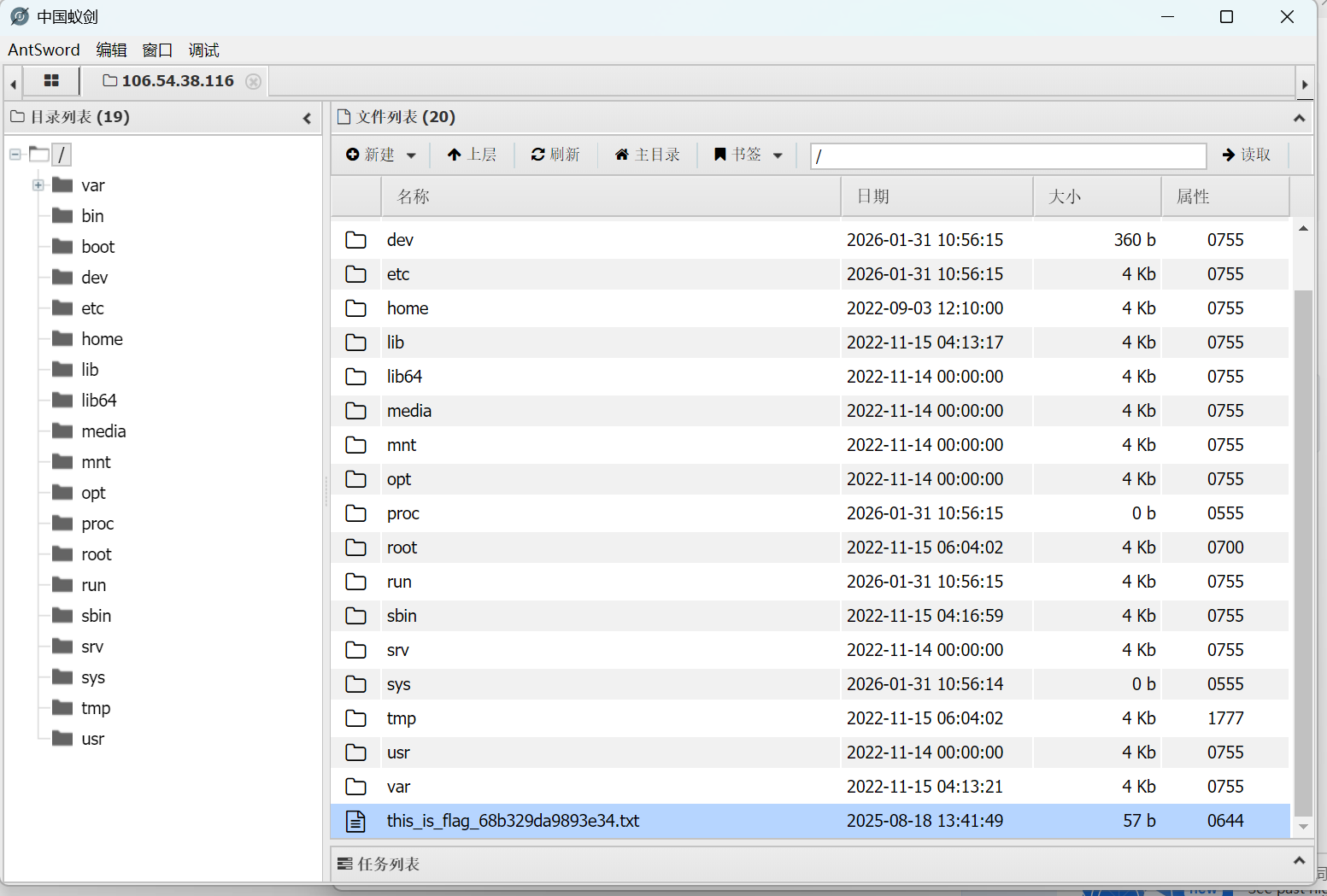
Task: Open the 编辑 menu
Action: pyautogui.click(x=111, y=50)
